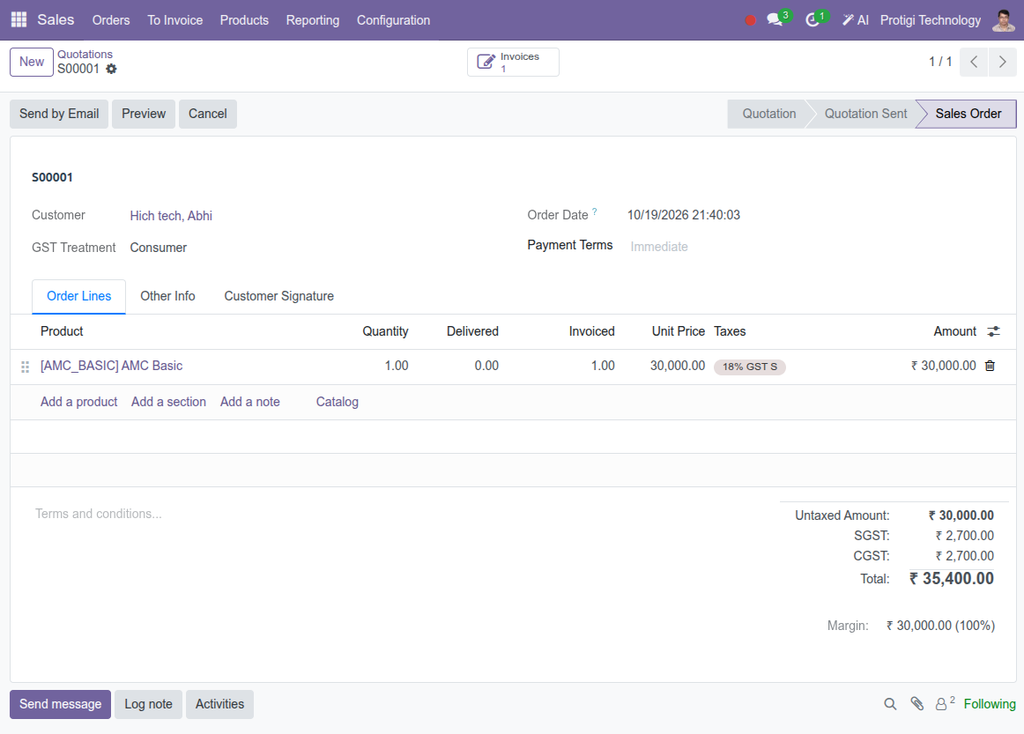This screenshot has width=1024, height=734.
Task: Click the New button
Action: click(x=31, y=62)
